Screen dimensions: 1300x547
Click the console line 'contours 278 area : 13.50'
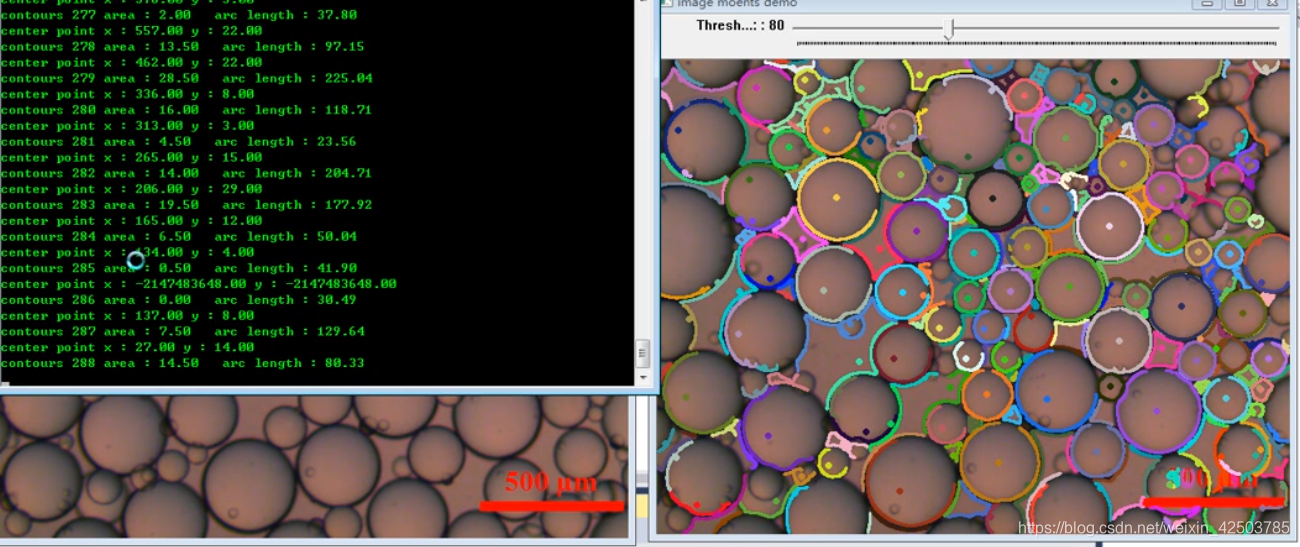tap(183, 47)
